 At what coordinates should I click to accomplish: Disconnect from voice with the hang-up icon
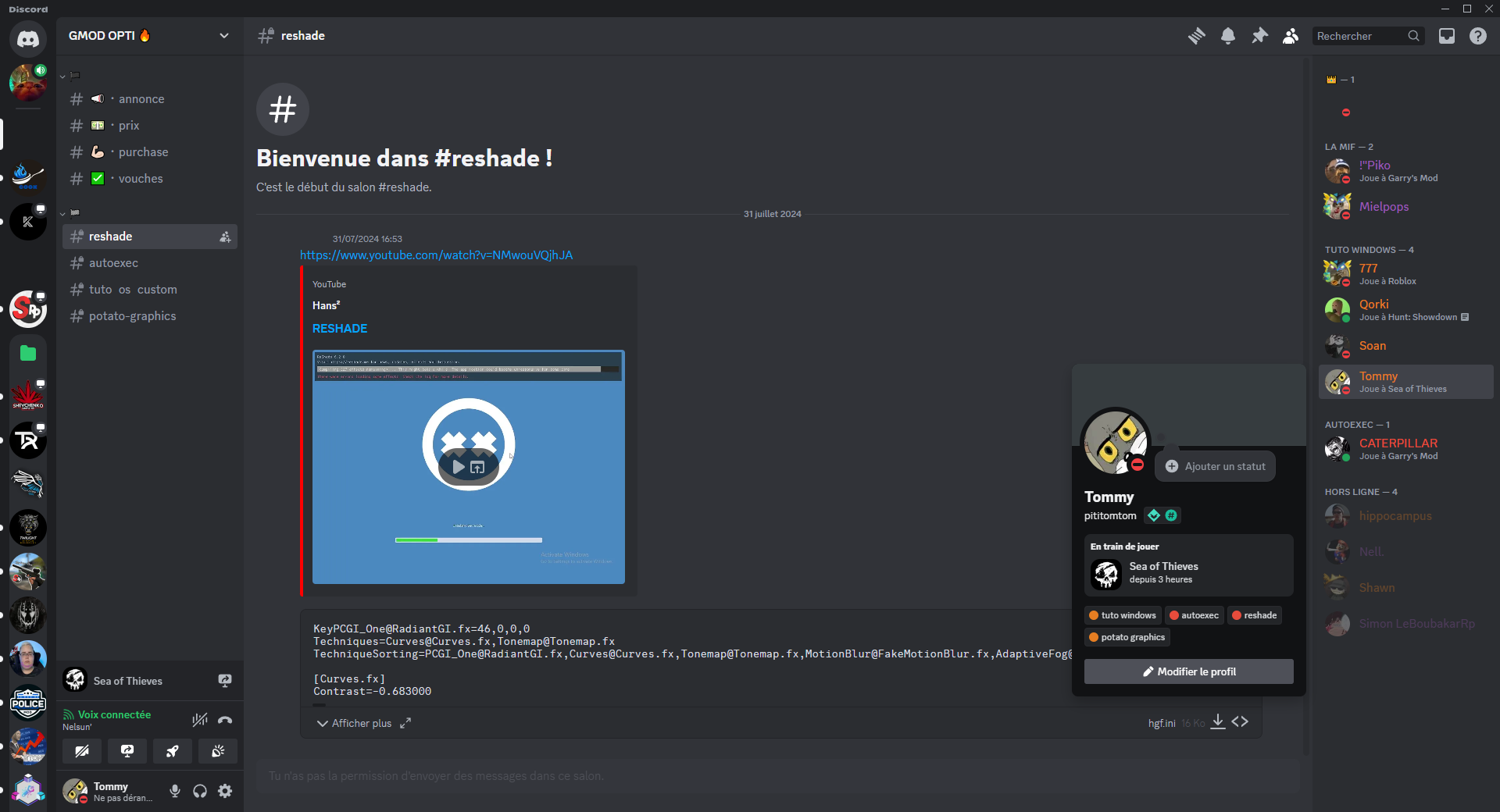tap(225, 720)
